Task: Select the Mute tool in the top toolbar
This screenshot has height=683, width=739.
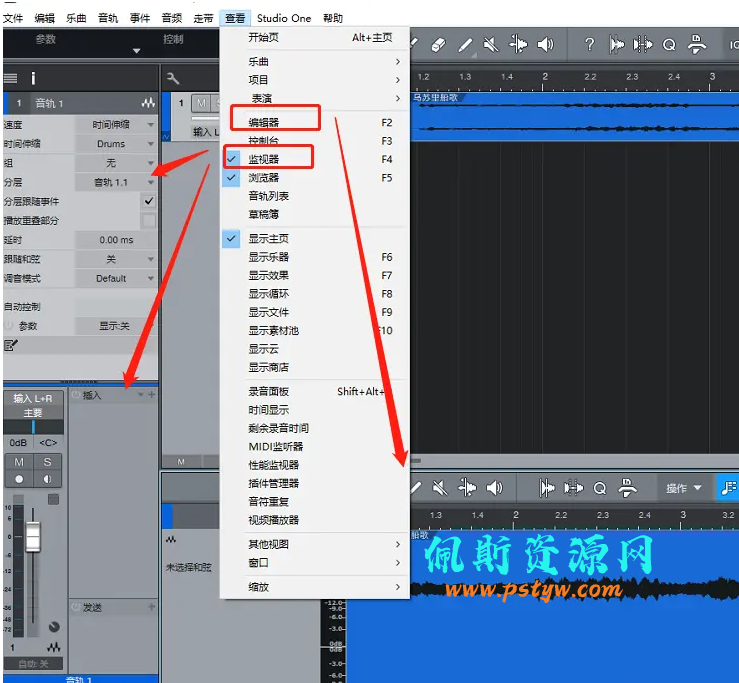Action: pyautogui.click(x=491, y=45)
